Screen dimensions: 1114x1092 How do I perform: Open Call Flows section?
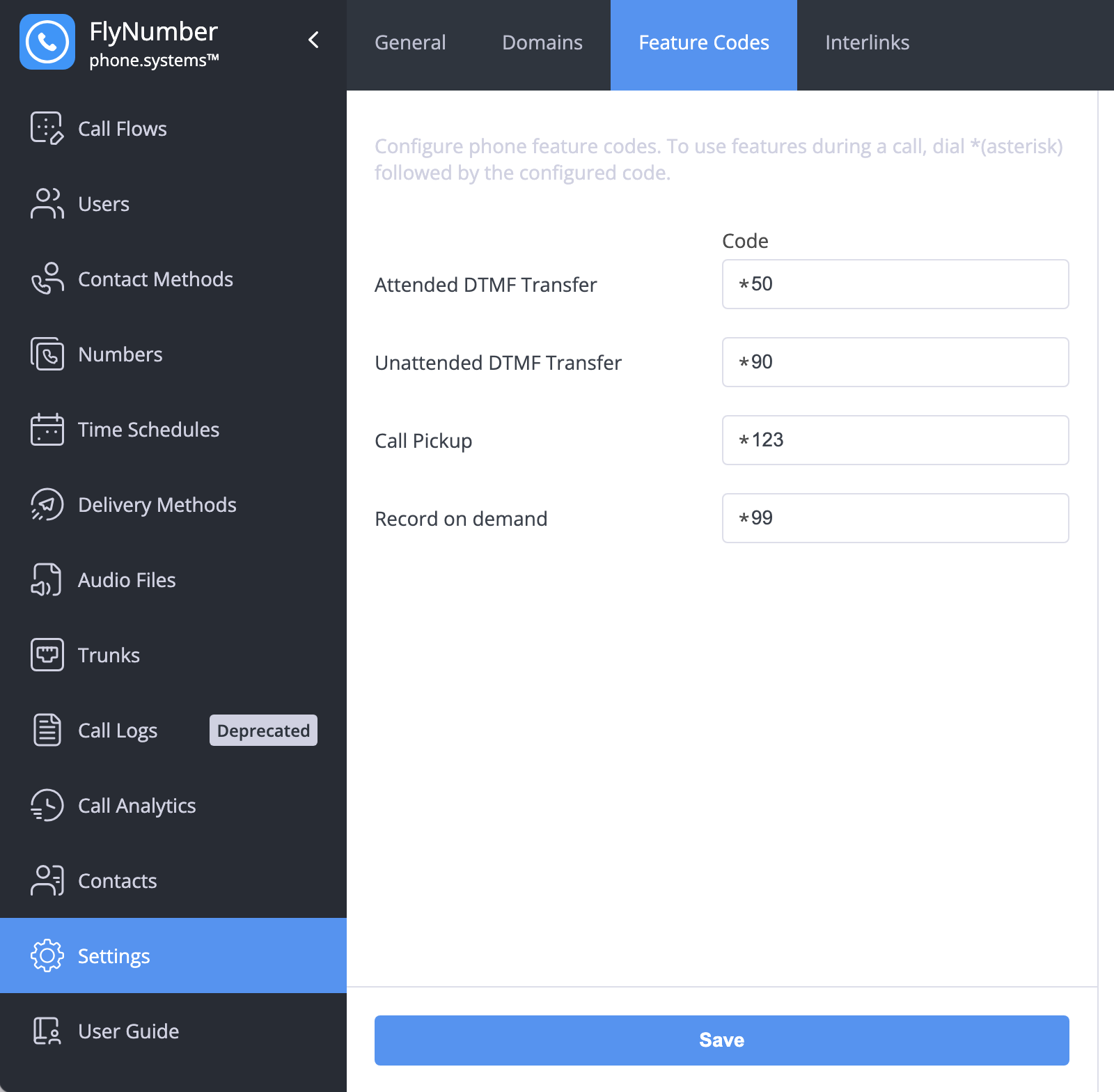(x=123, y=129)
